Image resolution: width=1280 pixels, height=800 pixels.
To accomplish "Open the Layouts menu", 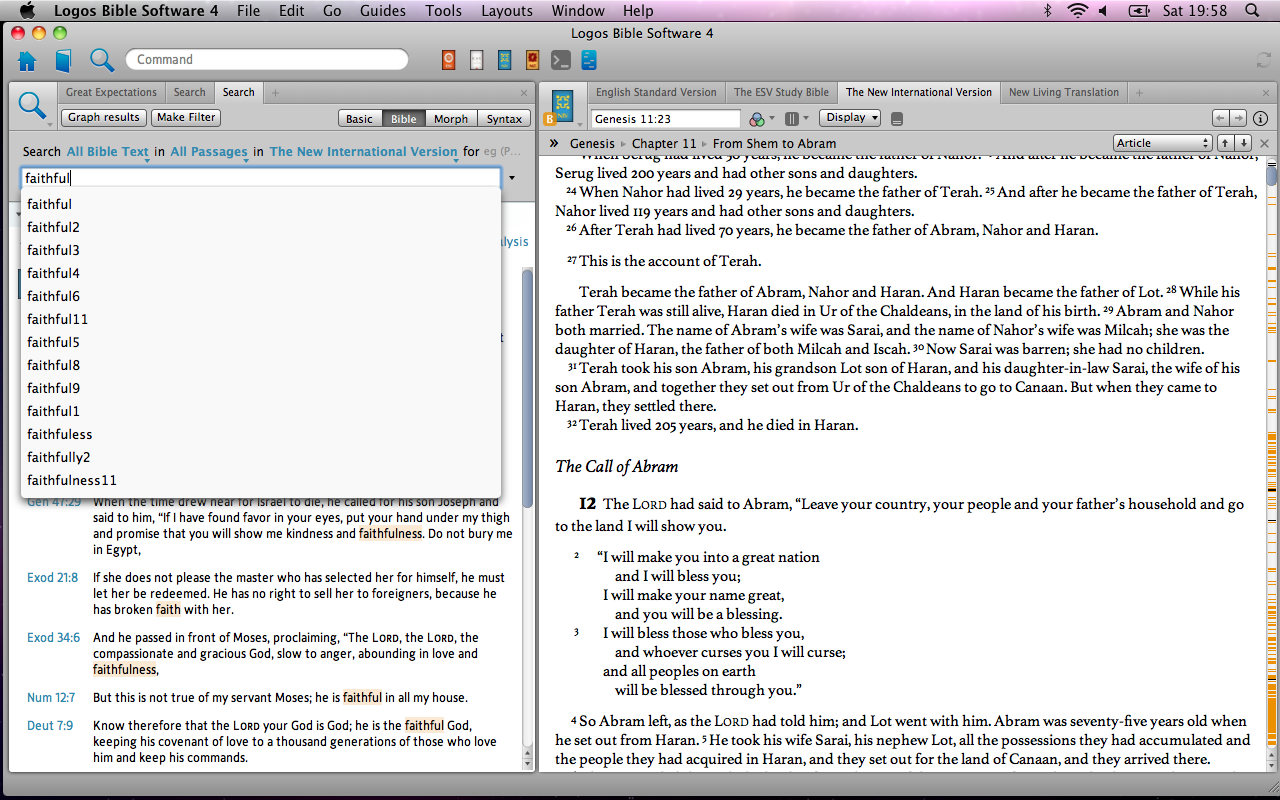I will (x=507, y=11).
